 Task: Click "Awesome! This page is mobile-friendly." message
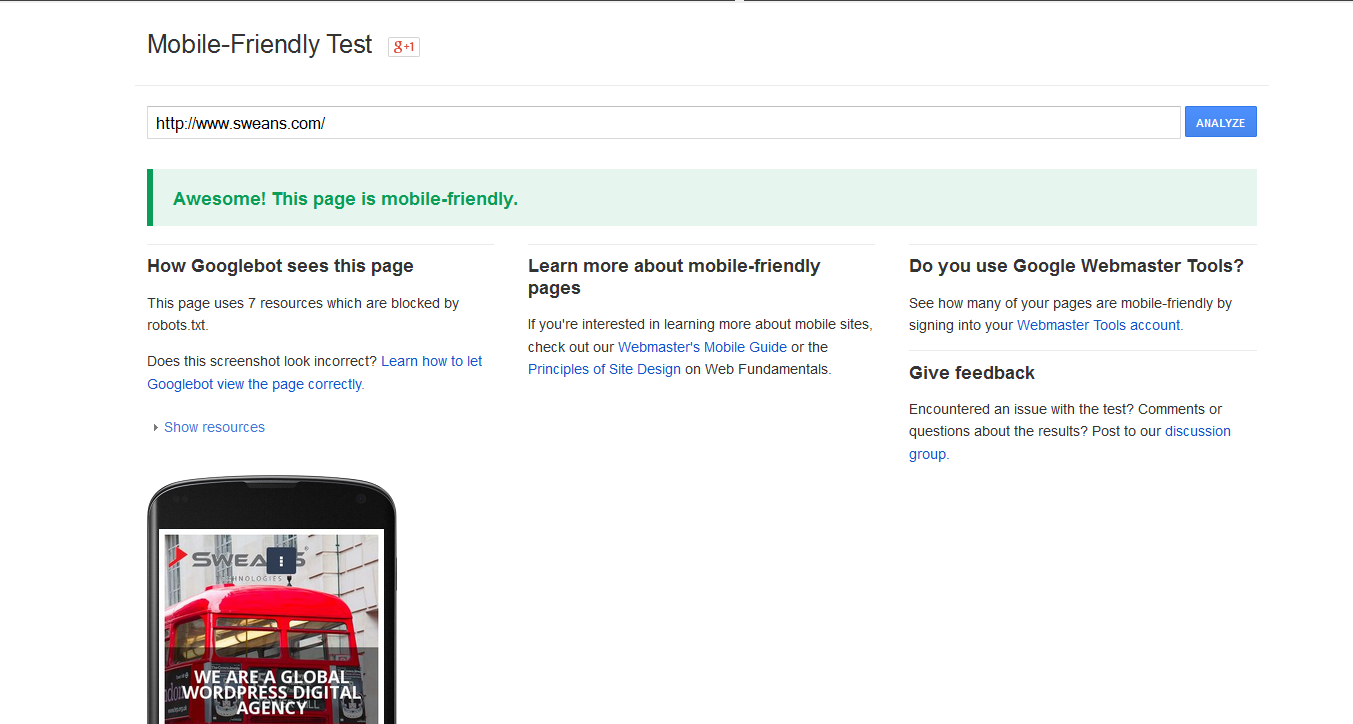pyautogui.click(x=345, y=199)
